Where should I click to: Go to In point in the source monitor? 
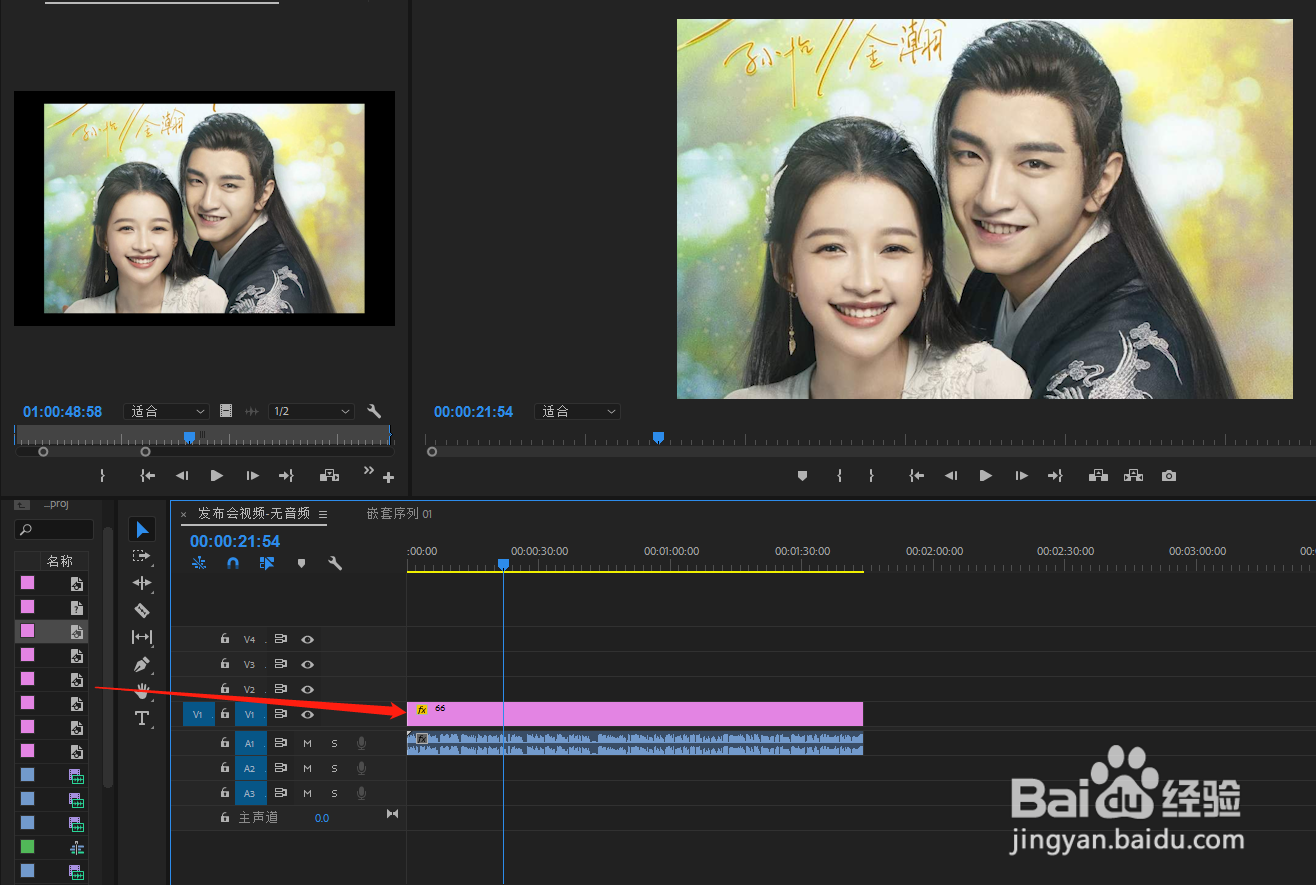pos(148,476)
